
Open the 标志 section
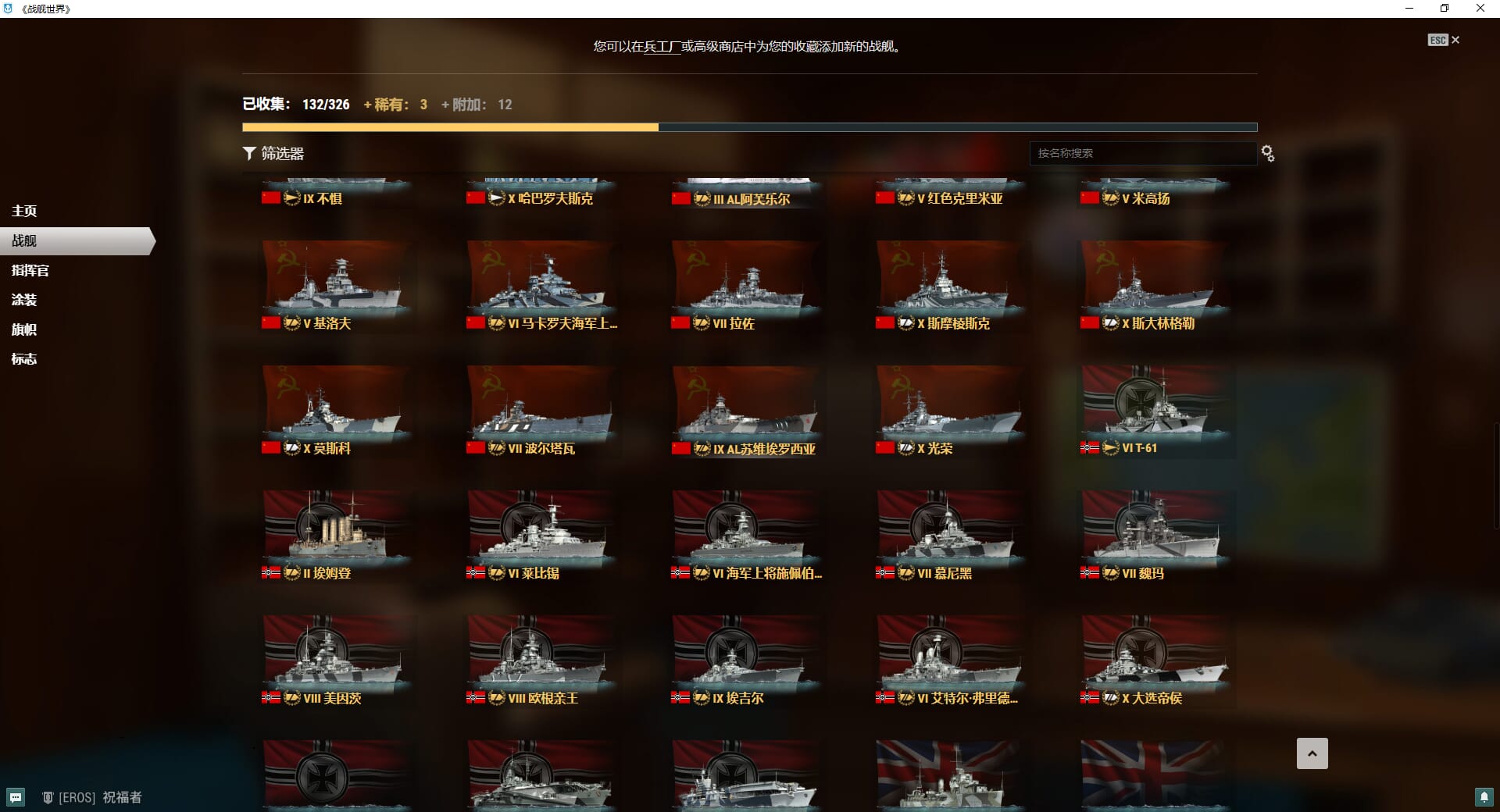click(24, 359)
